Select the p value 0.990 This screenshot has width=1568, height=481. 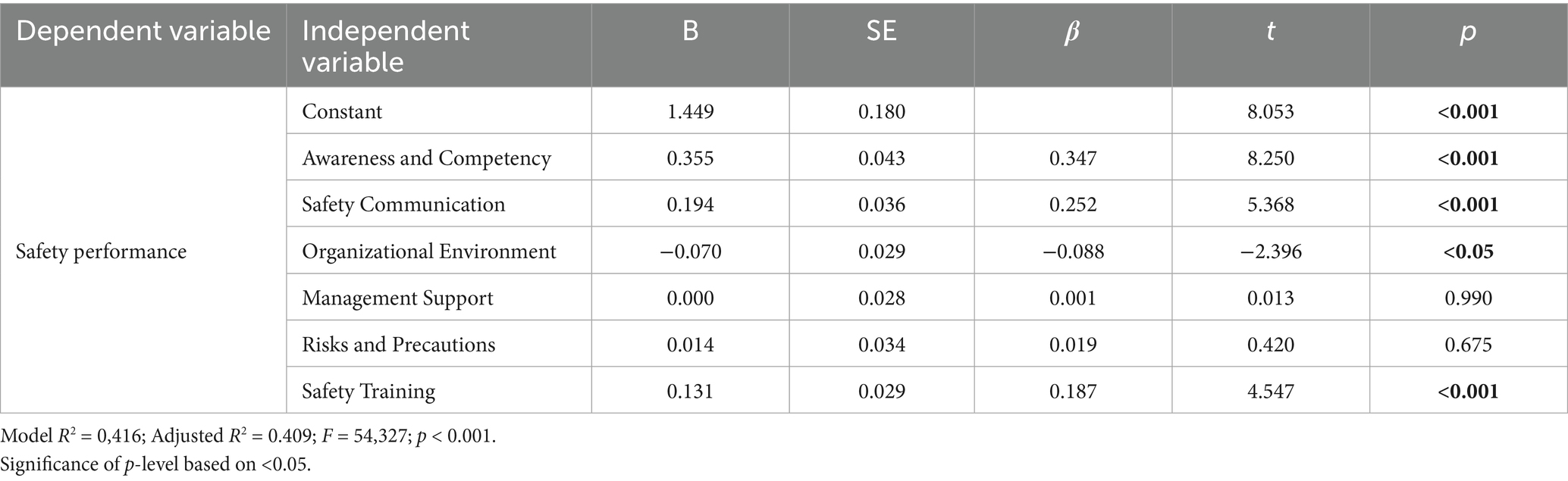coord(1468,298)
